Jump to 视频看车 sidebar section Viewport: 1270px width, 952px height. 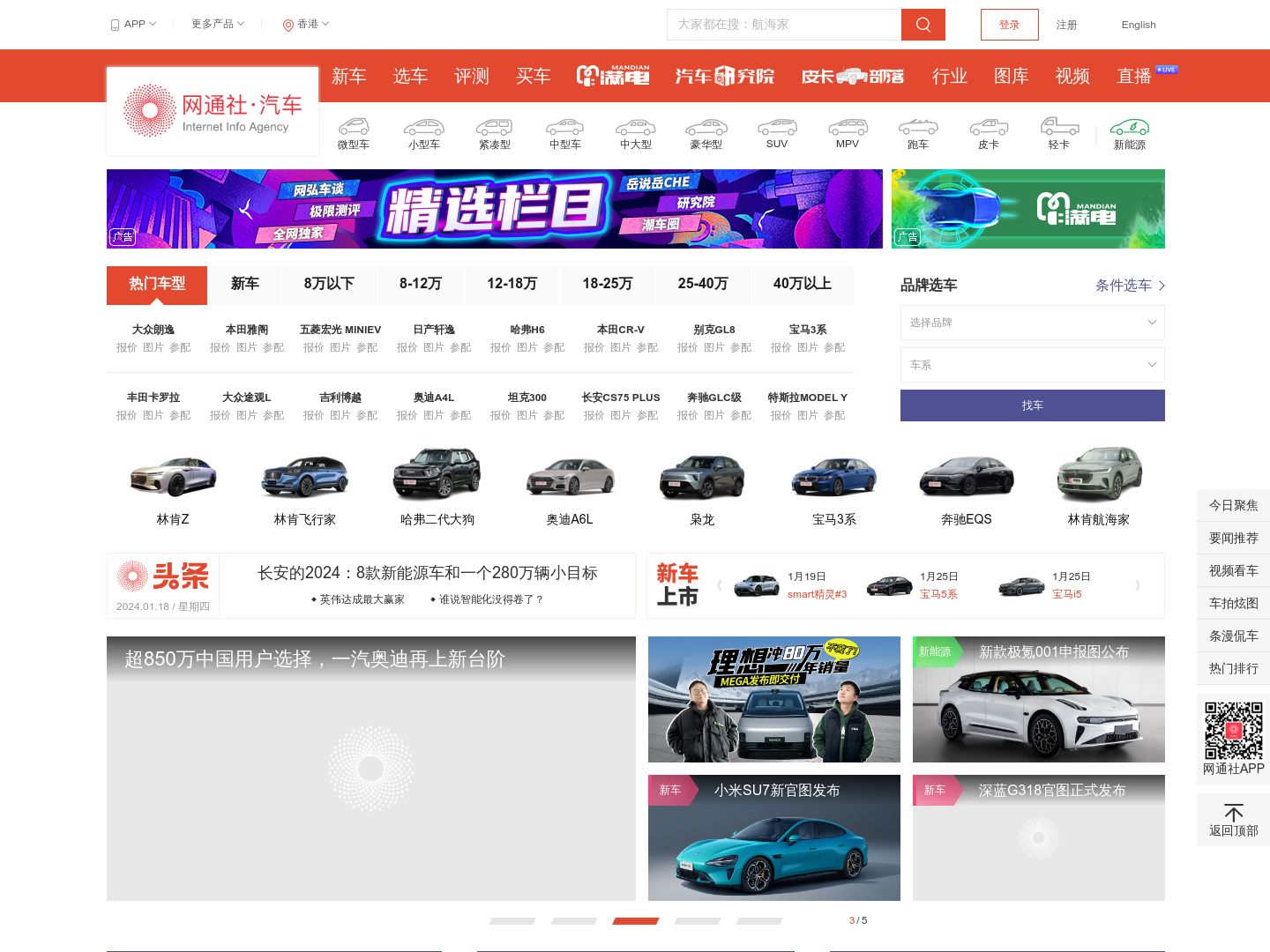1233,570
